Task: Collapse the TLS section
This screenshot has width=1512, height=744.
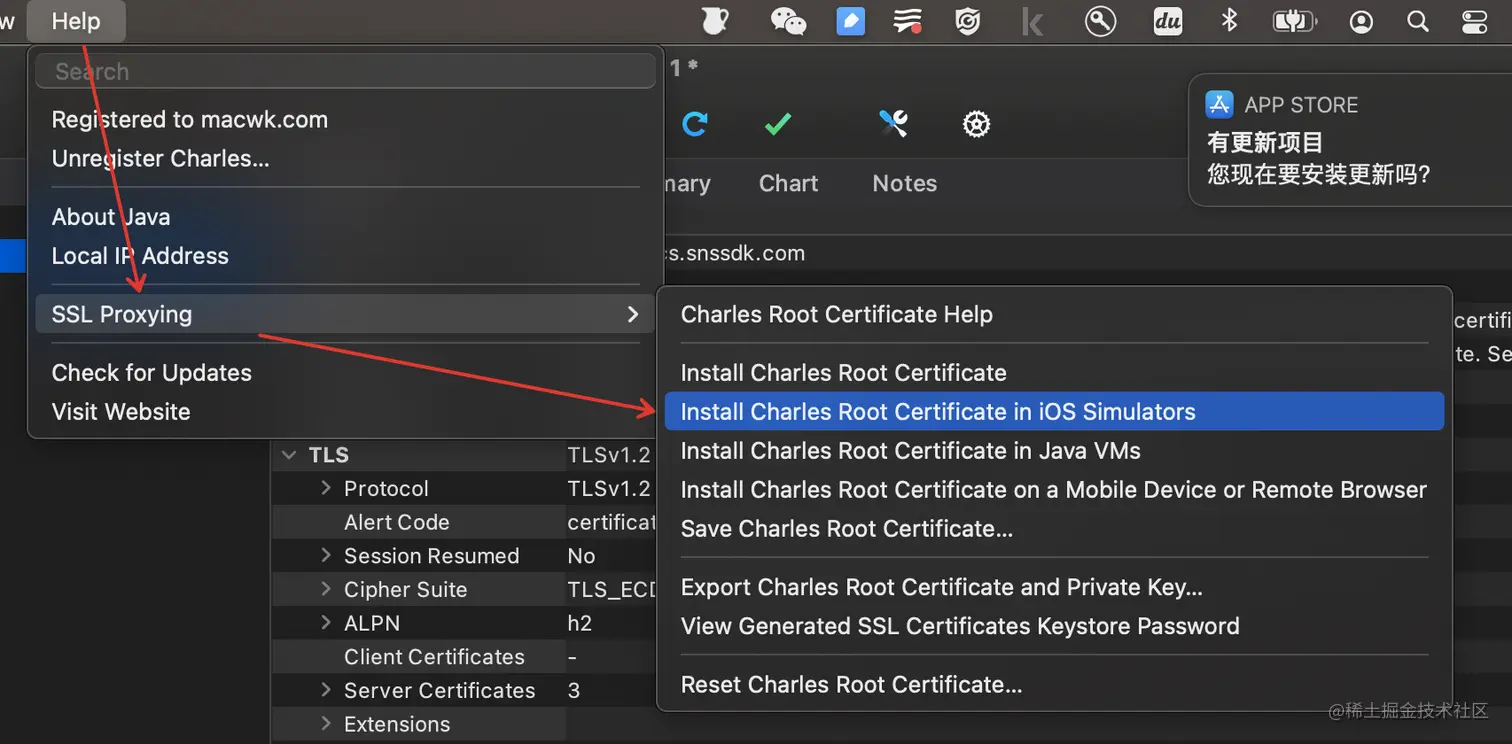Action: (290, 455)
